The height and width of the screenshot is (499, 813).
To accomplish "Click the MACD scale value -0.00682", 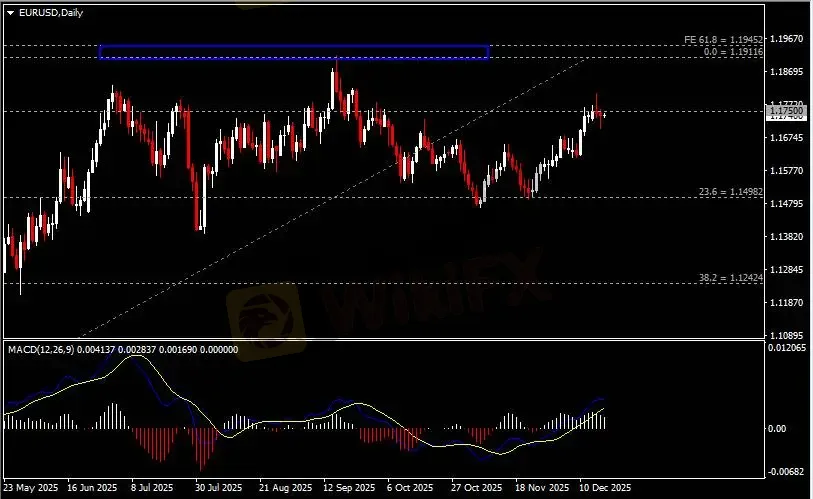I will point(785,472).
